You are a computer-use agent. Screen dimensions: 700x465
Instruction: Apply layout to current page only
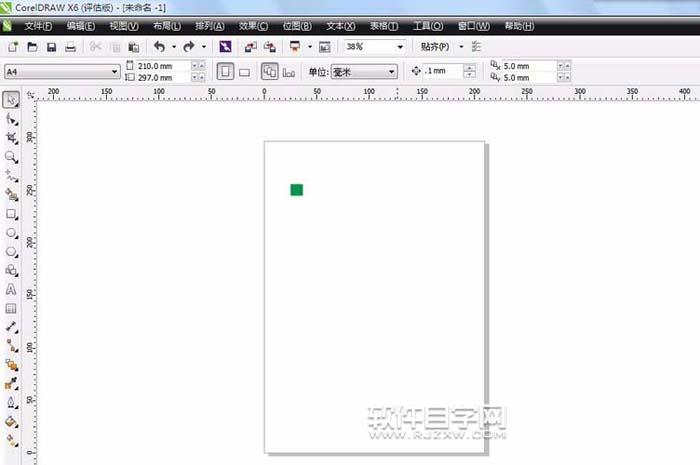[289, 72]
